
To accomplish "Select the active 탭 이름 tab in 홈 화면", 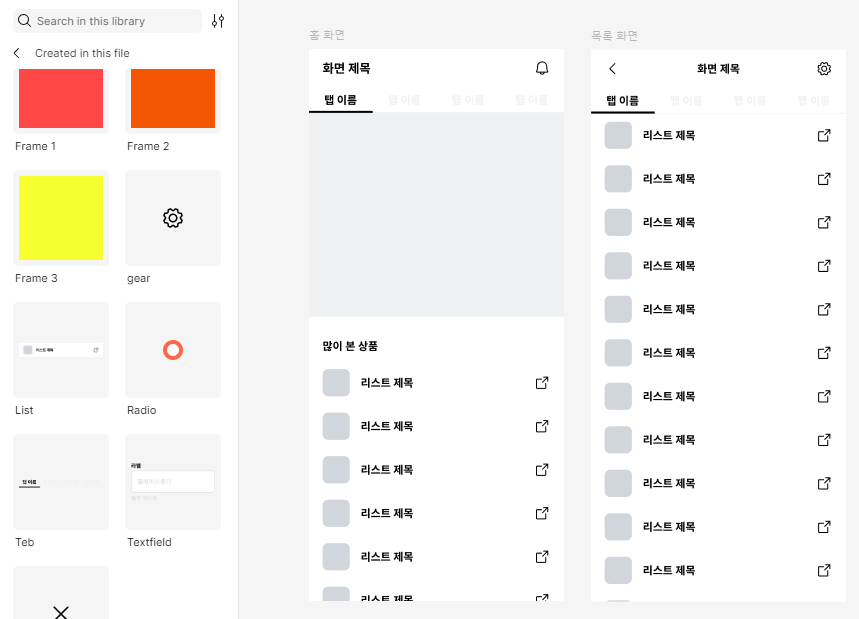I will click(x=341, y=100).
